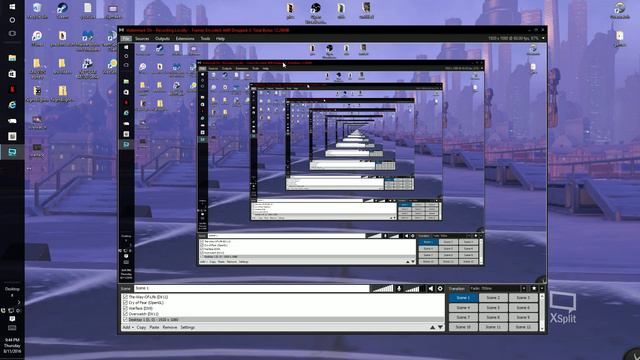Click Copy in the sources toolbar
Image resolution: width=640 pixels, height=360 pixels.
pyautogui.click(x=141, y=327)
